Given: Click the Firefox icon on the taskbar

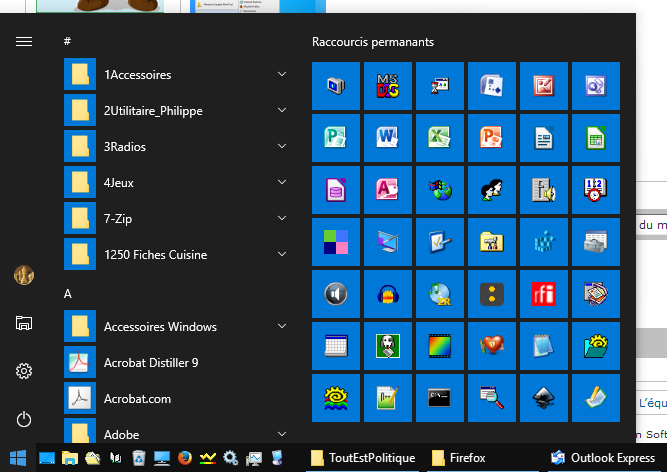Looking at the screenshot, I should click(184, 458).
